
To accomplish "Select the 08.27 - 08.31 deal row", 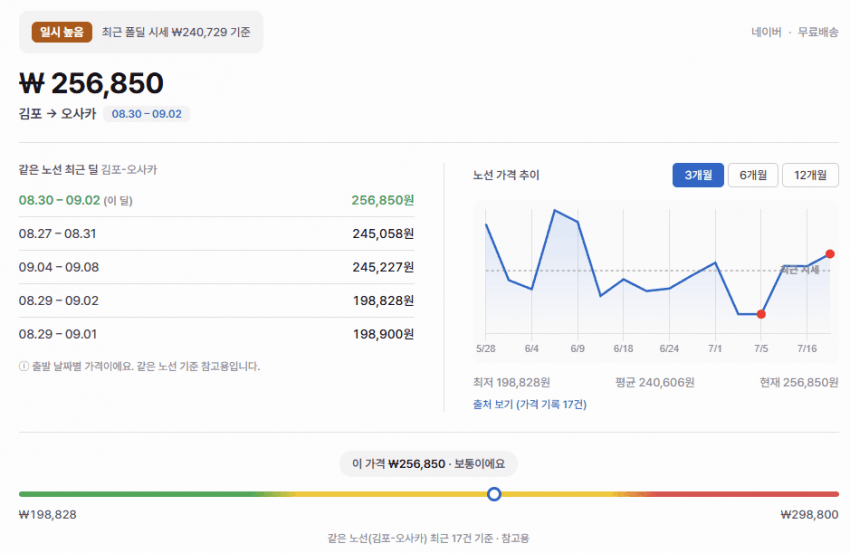I will click(216, 234).
